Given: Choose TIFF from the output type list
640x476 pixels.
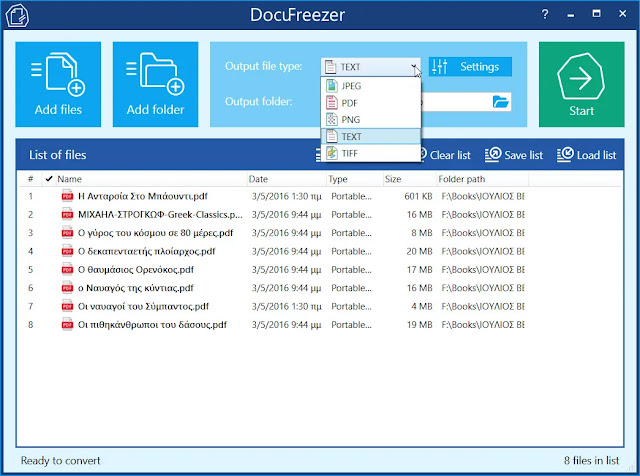Looking at the screenshot, I should tap(371, 153).
